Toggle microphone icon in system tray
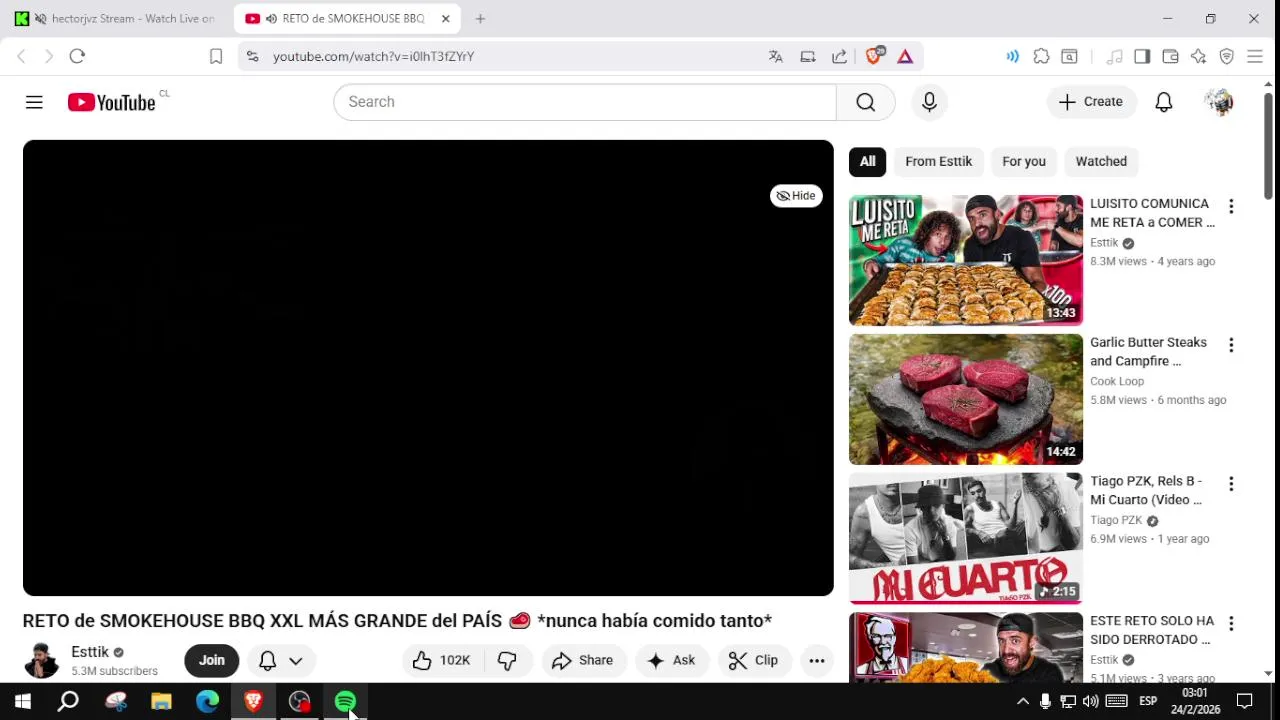1280x720 pixels. click(1045, 701)
